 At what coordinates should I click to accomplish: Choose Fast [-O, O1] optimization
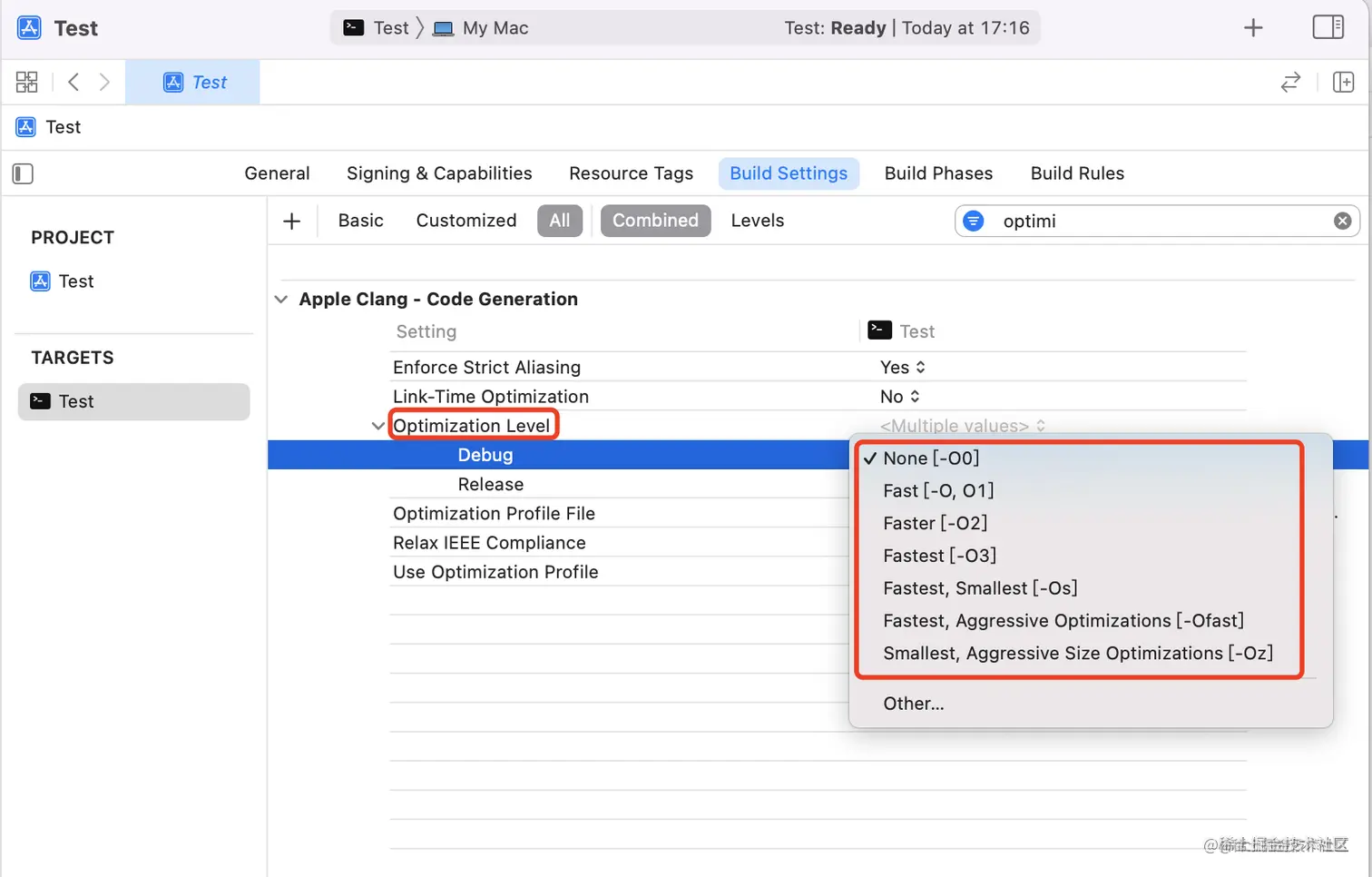click(938, 491)
